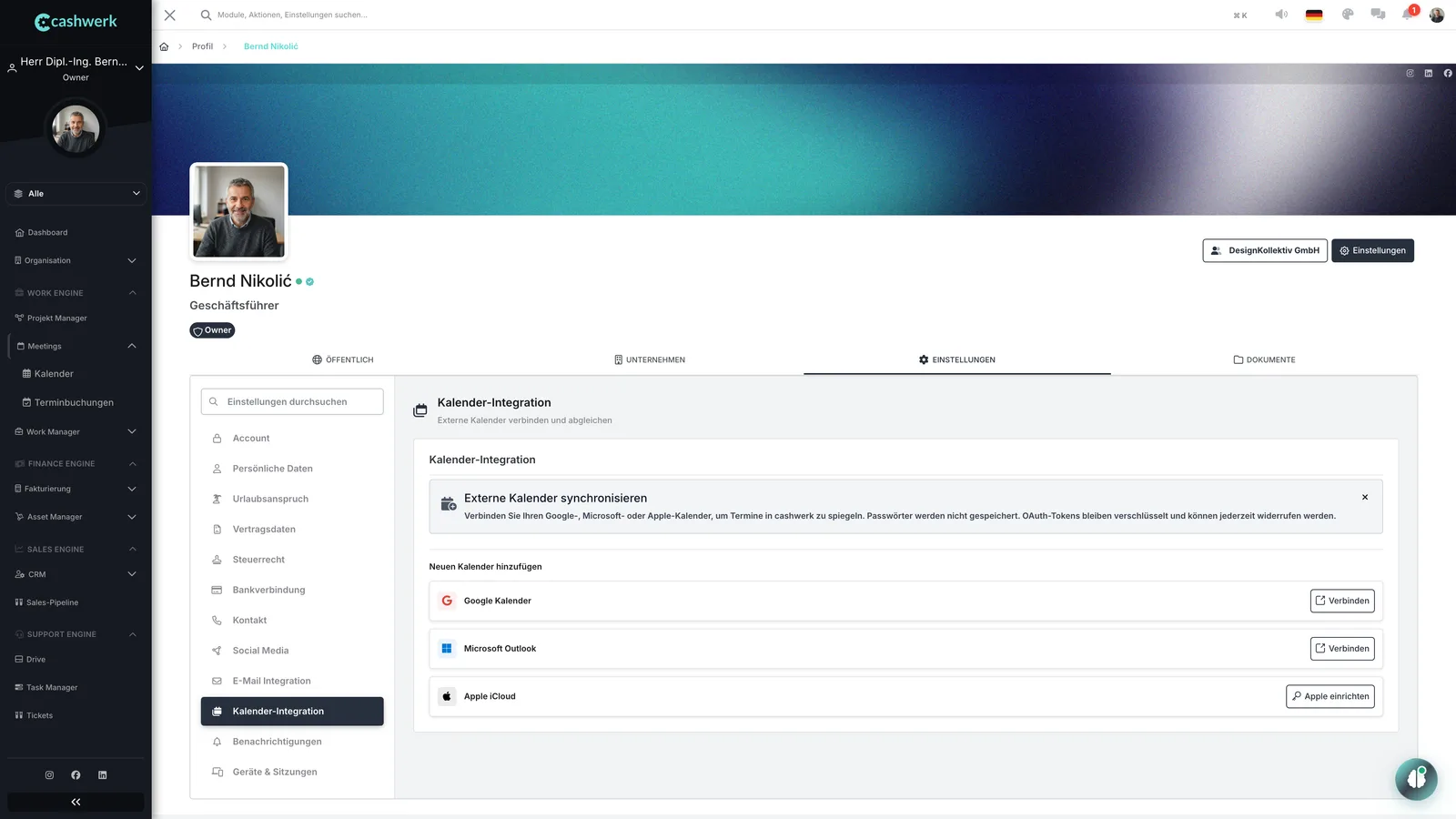Click the LinkedIn icon in the sidebar footer

(102, 775)
